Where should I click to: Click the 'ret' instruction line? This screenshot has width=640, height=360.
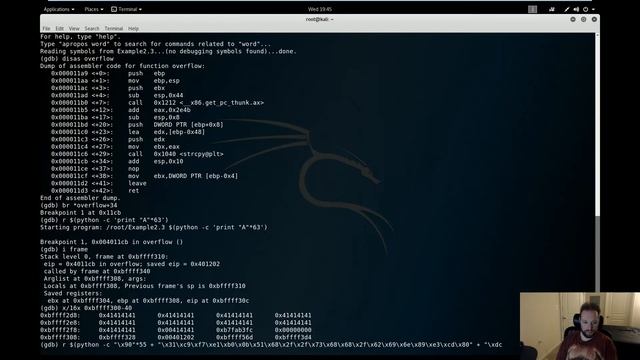point(95,191)
